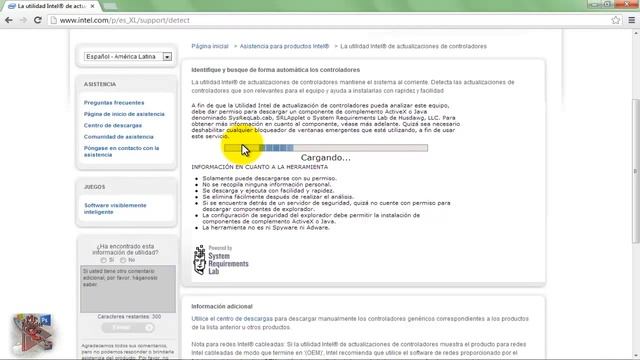Click 'Caracteres restantes: 300' text

129,317
